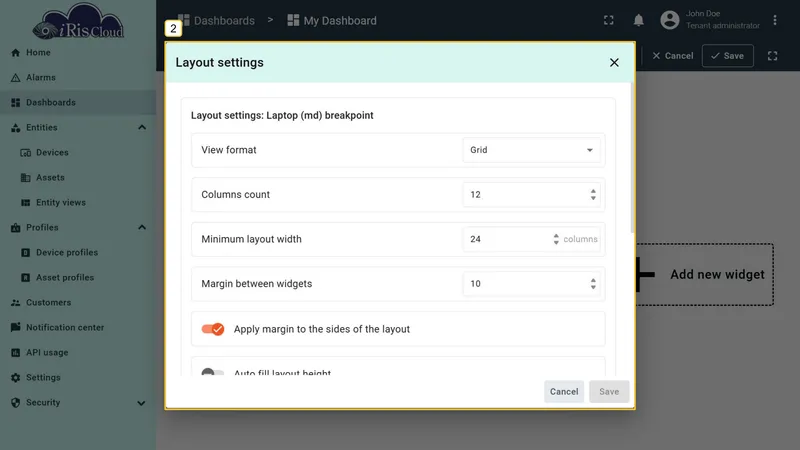Toggle fullscreen from the top header bar
The image size is (800, 450).
coord(609,20)
